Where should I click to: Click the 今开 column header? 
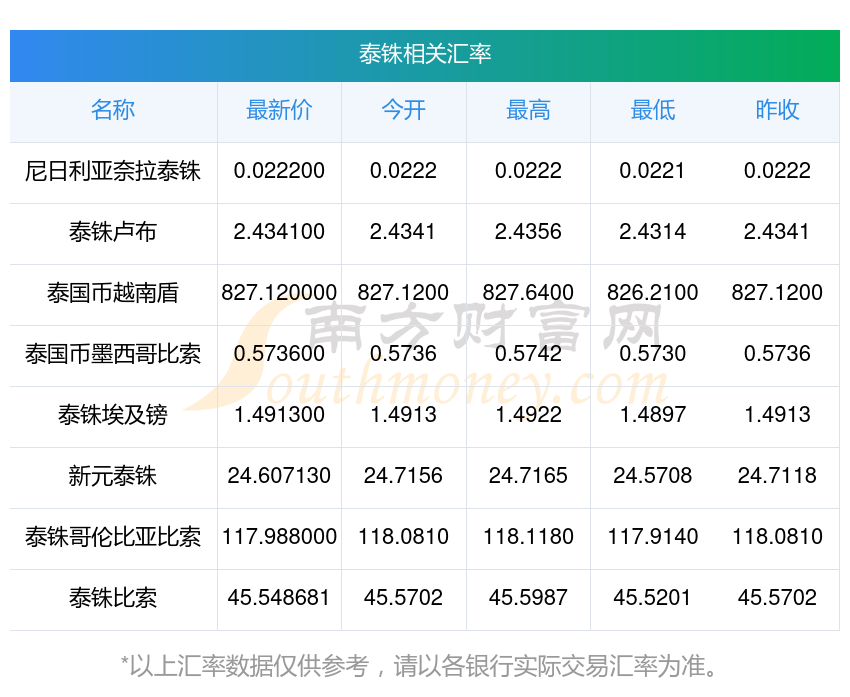[x=403, y=110]
